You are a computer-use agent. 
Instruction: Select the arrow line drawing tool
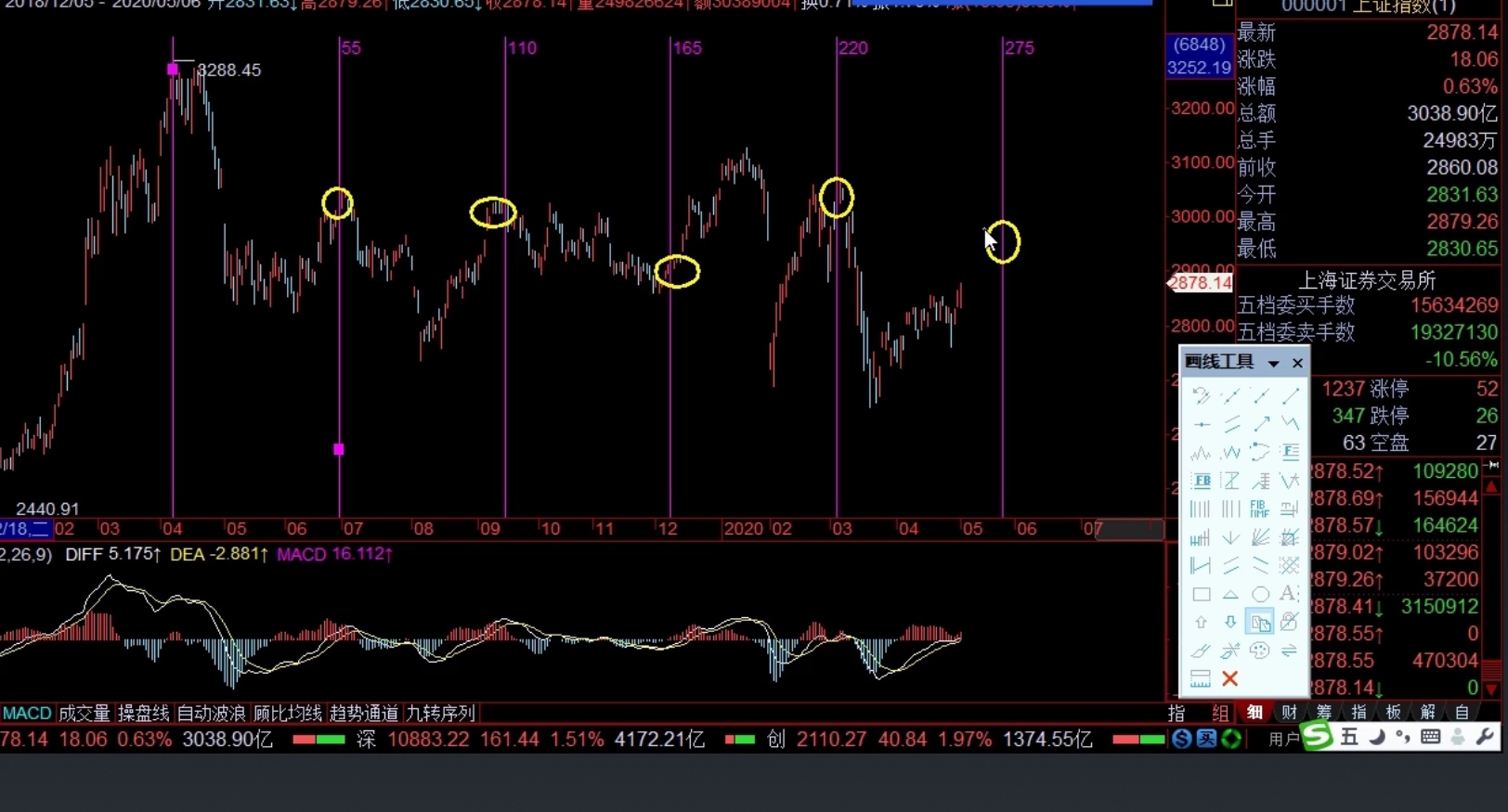[x=1260, y=424]
